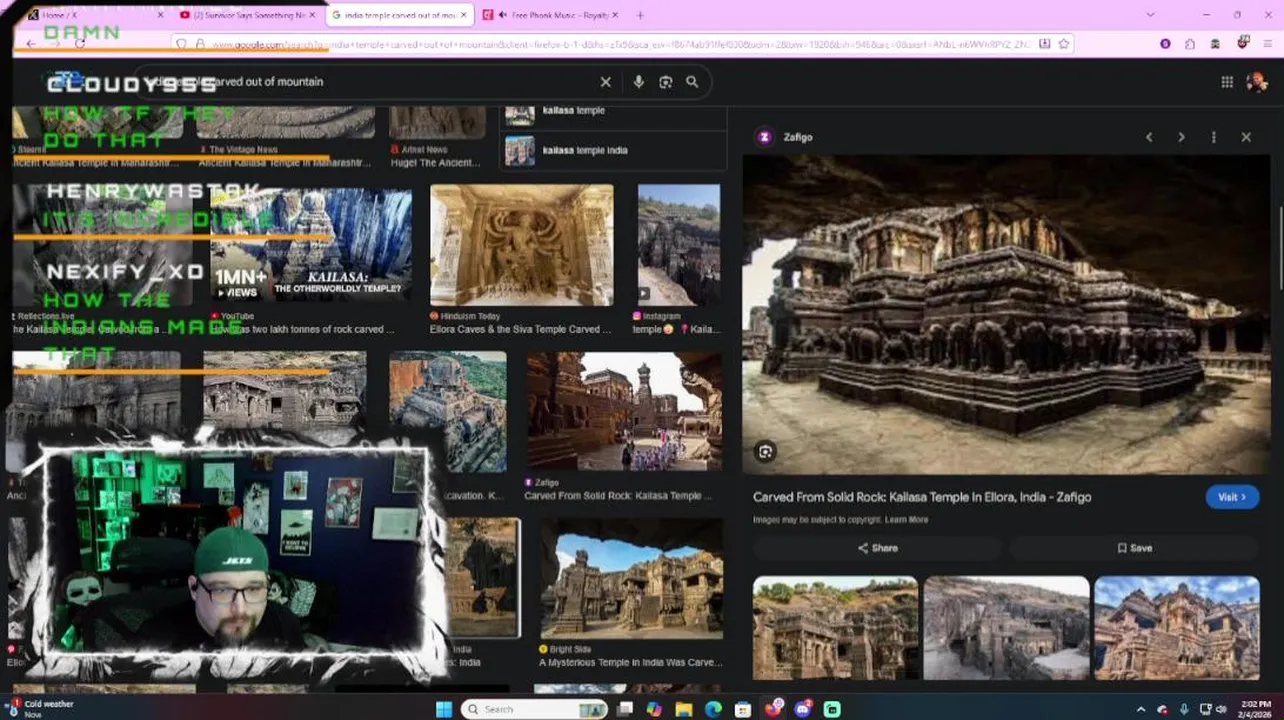Bookmark this page with star icon
Screen dimensions: 1284x720
[1064, 44]
